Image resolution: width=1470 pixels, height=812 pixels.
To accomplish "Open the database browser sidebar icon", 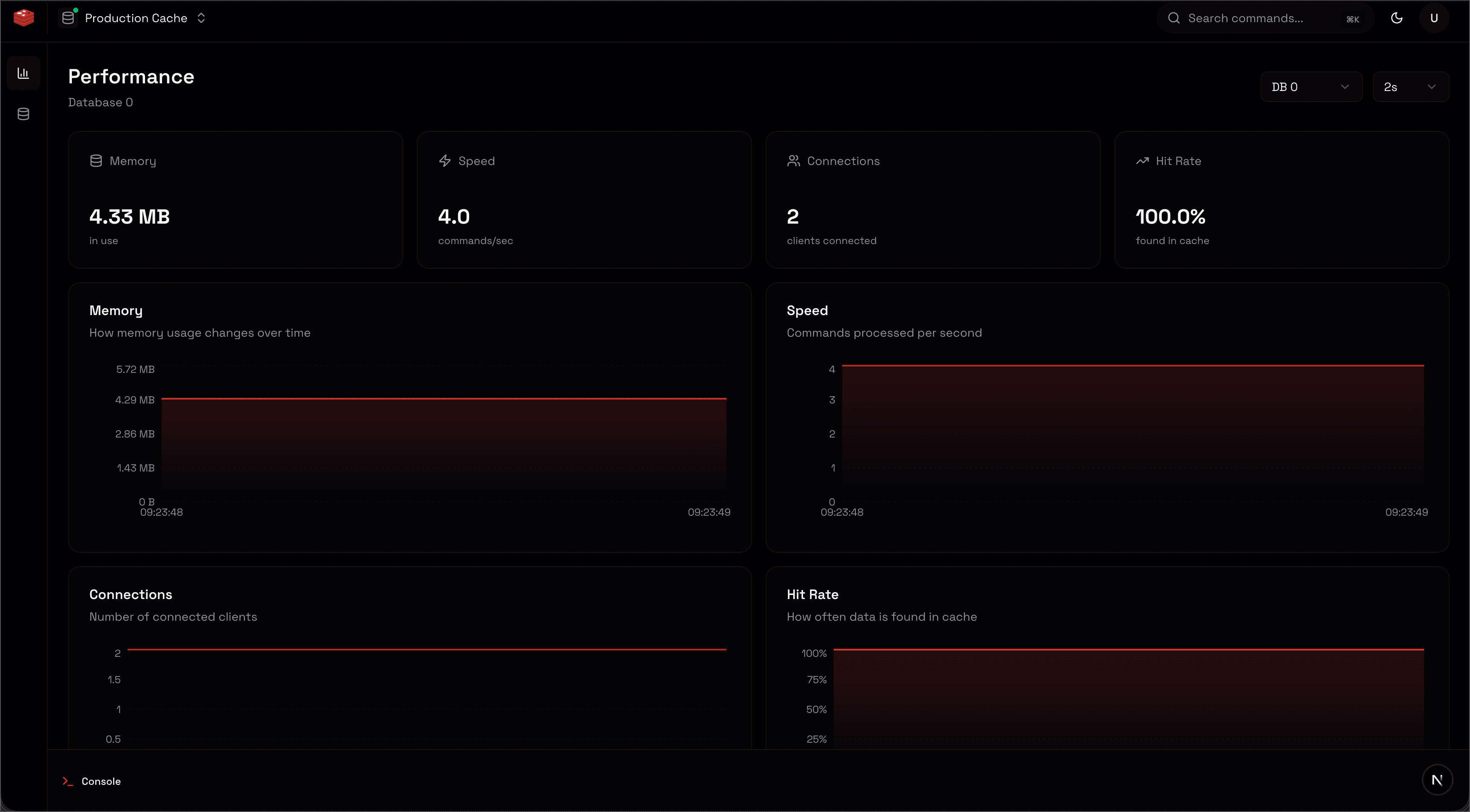I will [x=23, y=114].
